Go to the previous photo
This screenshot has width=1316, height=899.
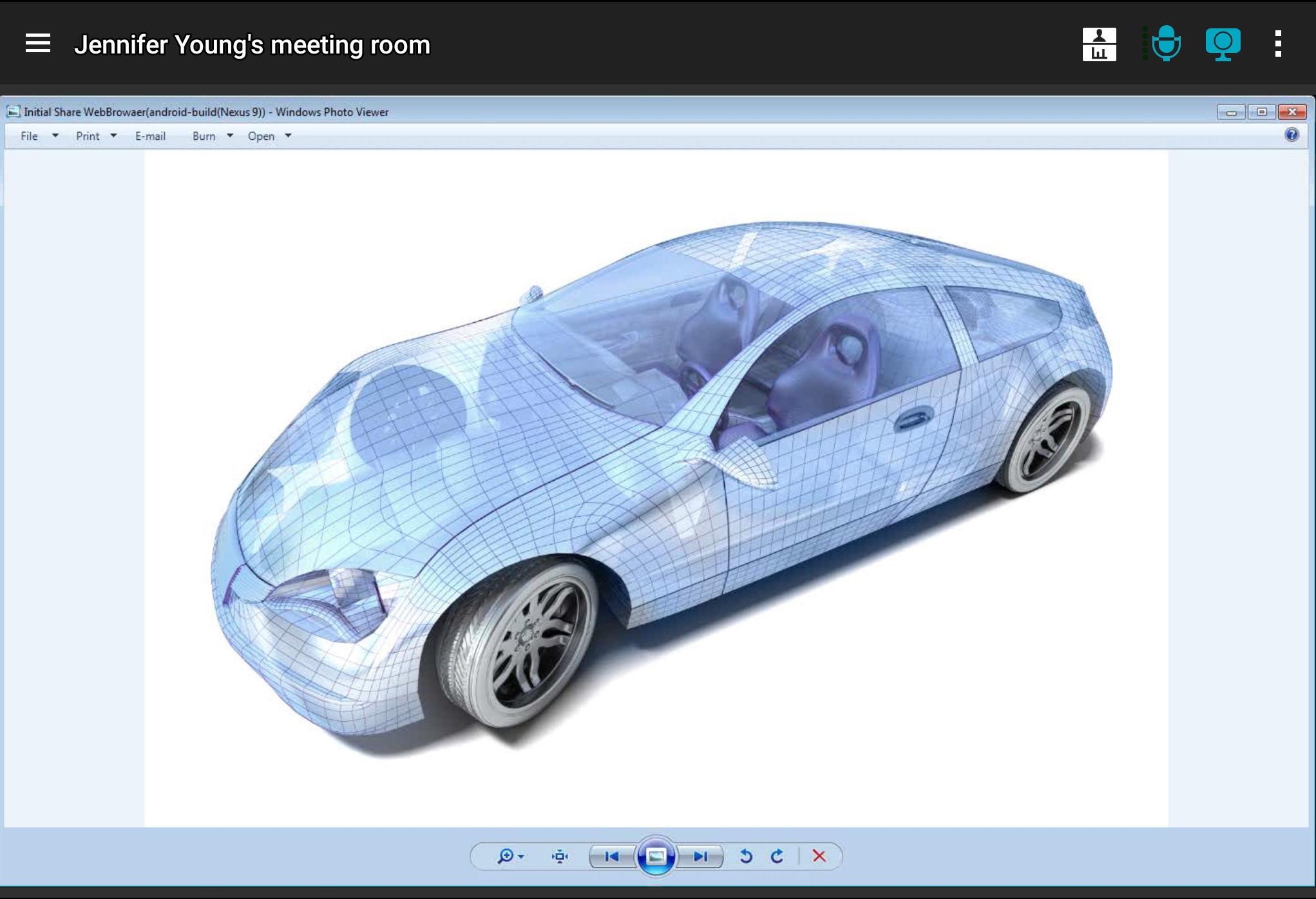click(612, 856)
